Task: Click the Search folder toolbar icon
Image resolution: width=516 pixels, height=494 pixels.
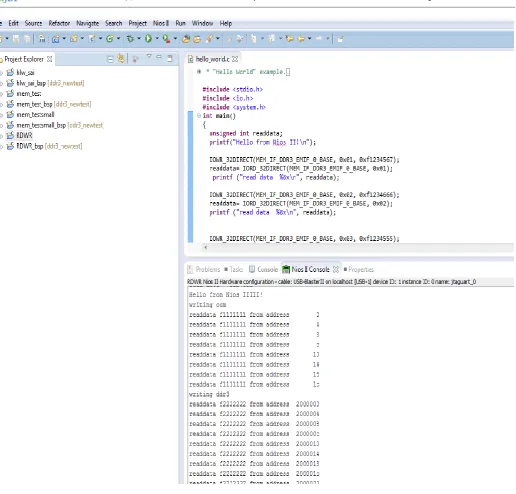Action: [x=197, y=39]
